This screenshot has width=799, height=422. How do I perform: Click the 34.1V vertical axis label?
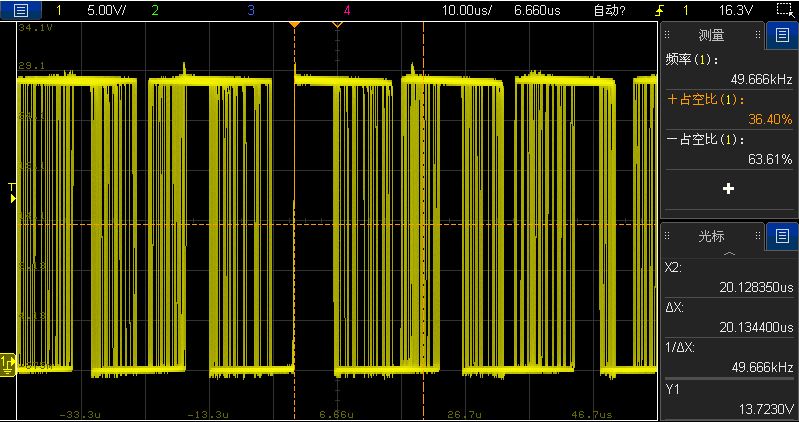tap(35, 28)
